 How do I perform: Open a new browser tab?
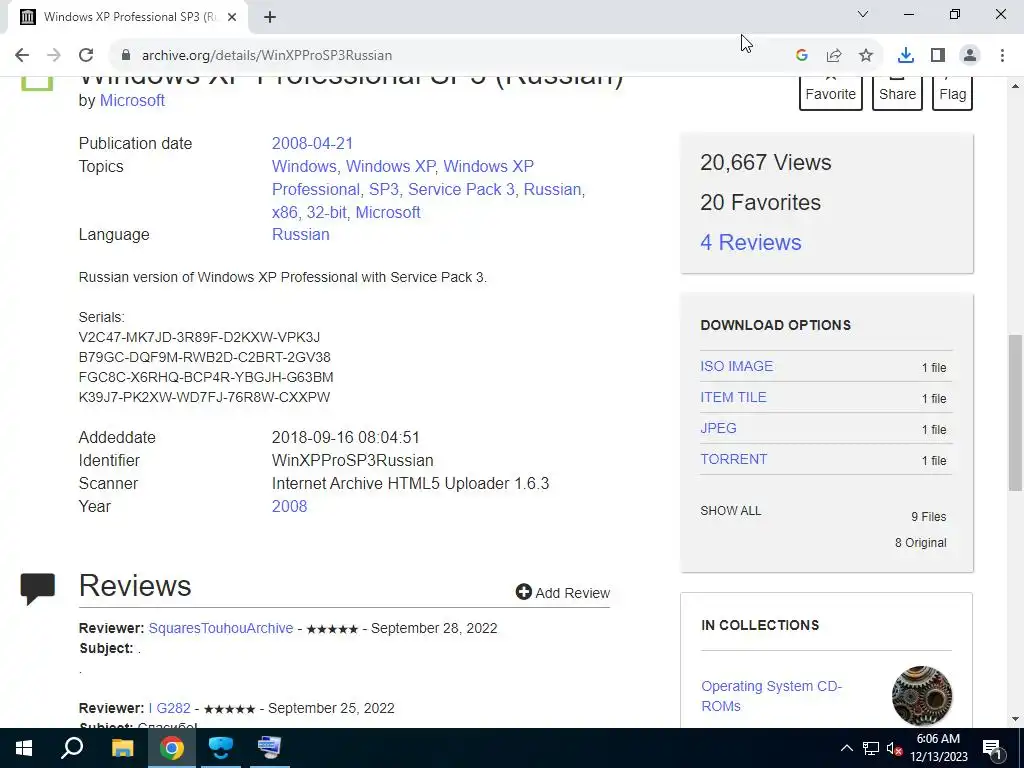coord(270,17)
